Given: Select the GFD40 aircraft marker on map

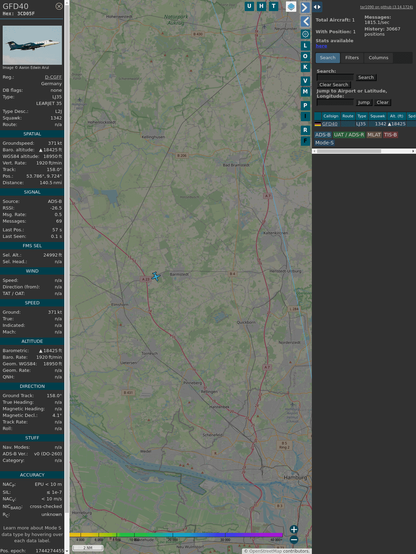Looking at the screenshot, I should click(156, 276).
